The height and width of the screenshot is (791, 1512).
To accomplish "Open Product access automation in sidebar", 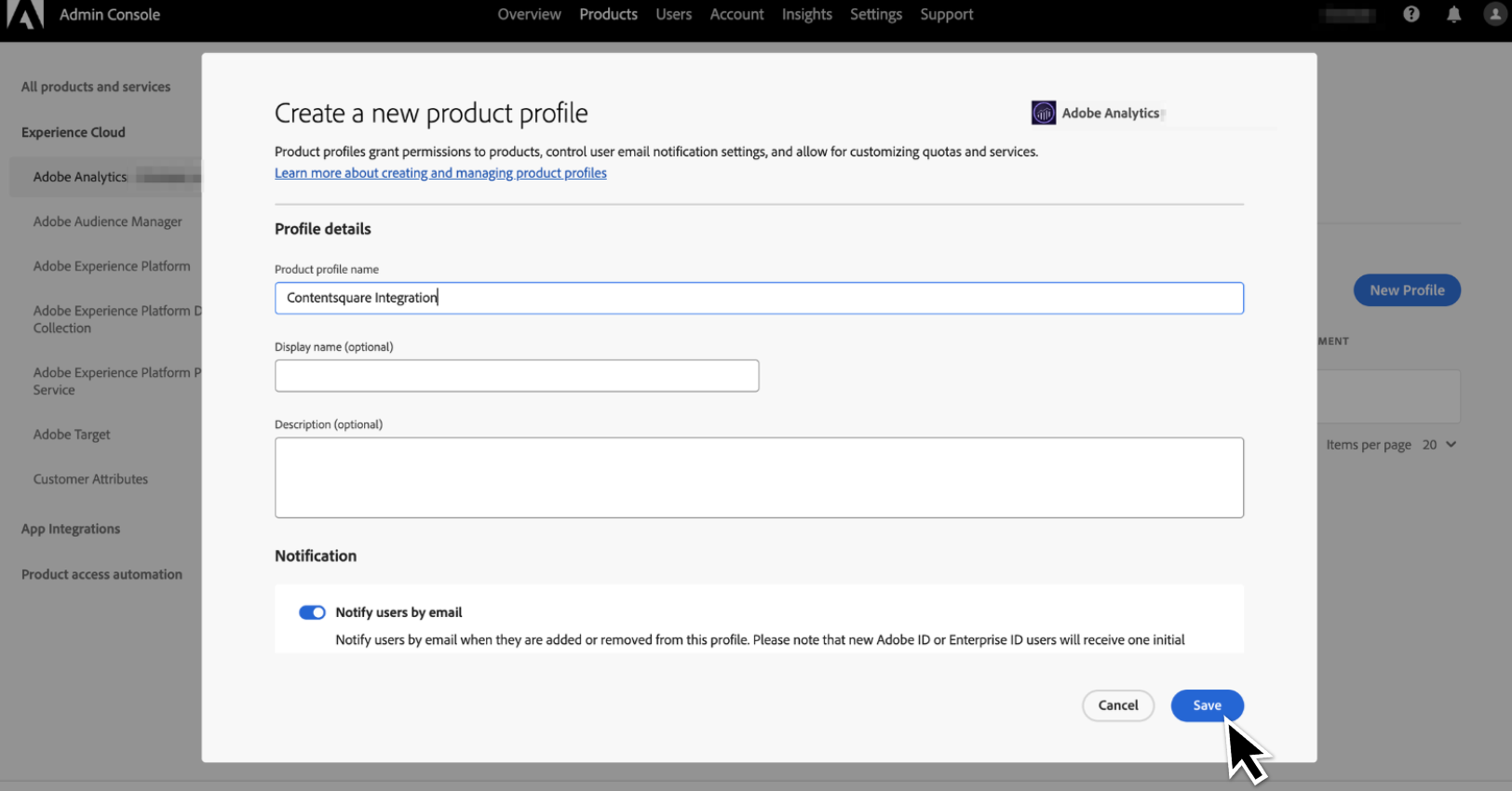I will tap(101, 574).
